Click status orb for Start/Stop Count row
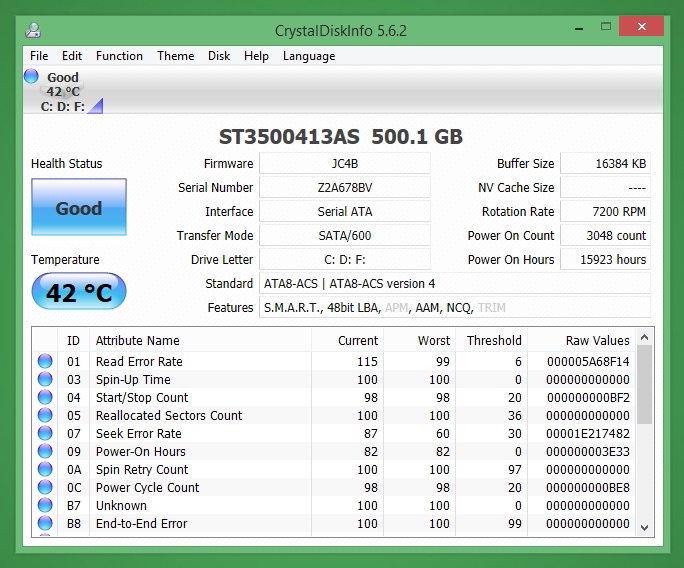Viewport: 684px width, 568px height. click(45, 397)
